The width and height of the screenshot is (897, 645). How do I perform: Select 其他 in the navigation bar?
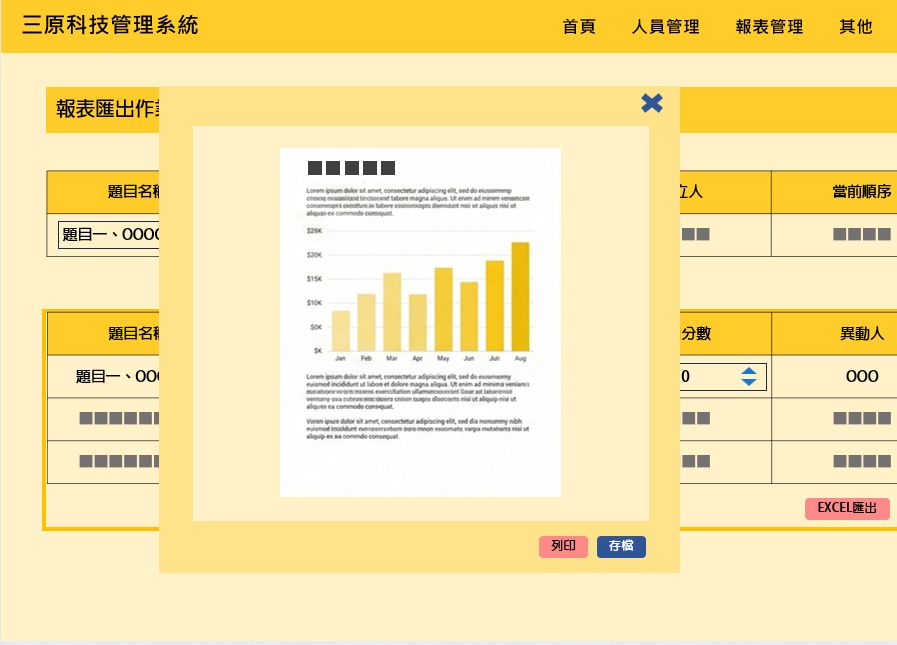coord(855,27)
